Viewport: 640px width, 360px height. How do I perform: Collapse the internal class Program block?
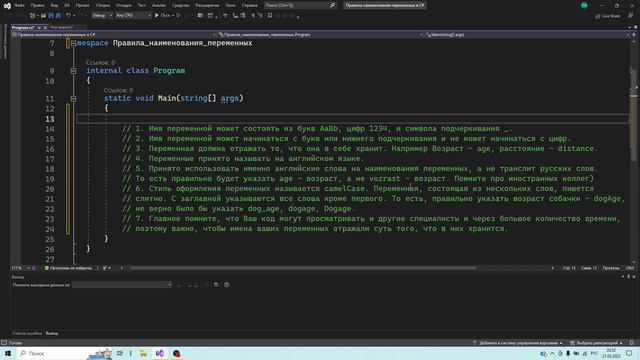pyautogui.click(x=73, y=71)
